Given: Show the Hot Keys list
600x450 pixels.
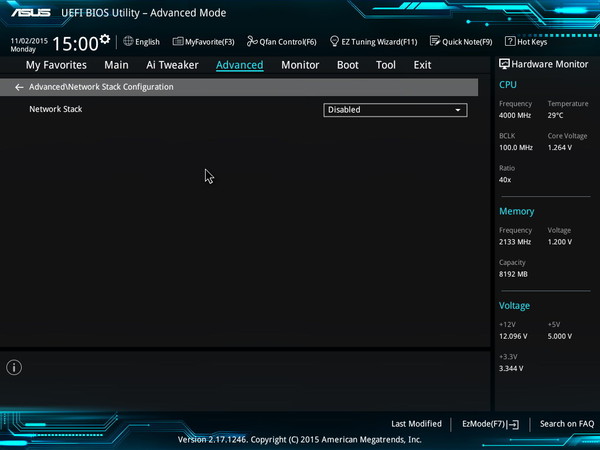Looking at the screenshot, I should [x=526, y=42].
